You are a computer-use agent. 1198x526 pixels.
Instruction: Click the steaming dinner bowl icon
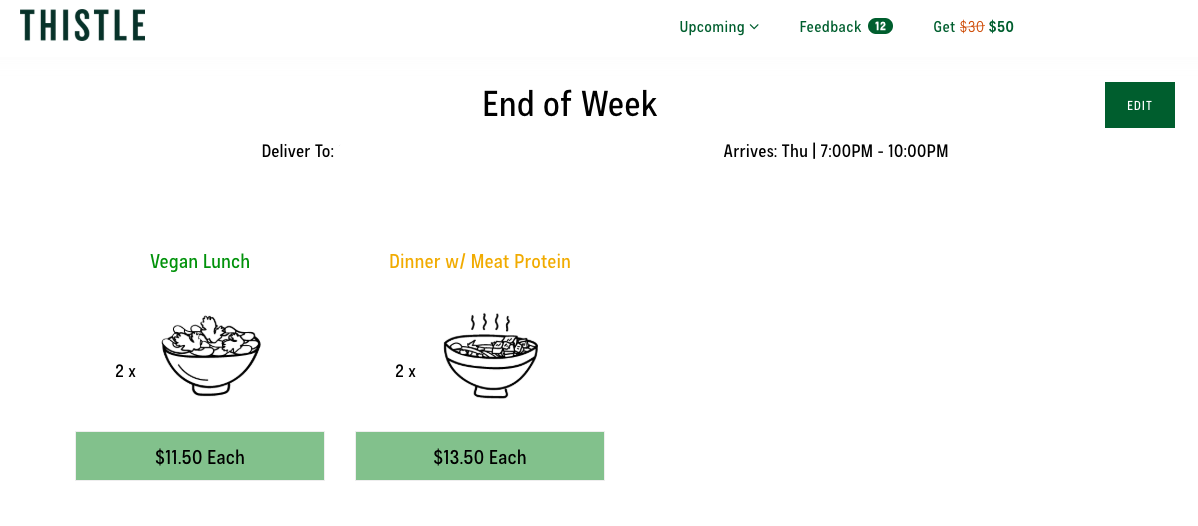[491, 356]
